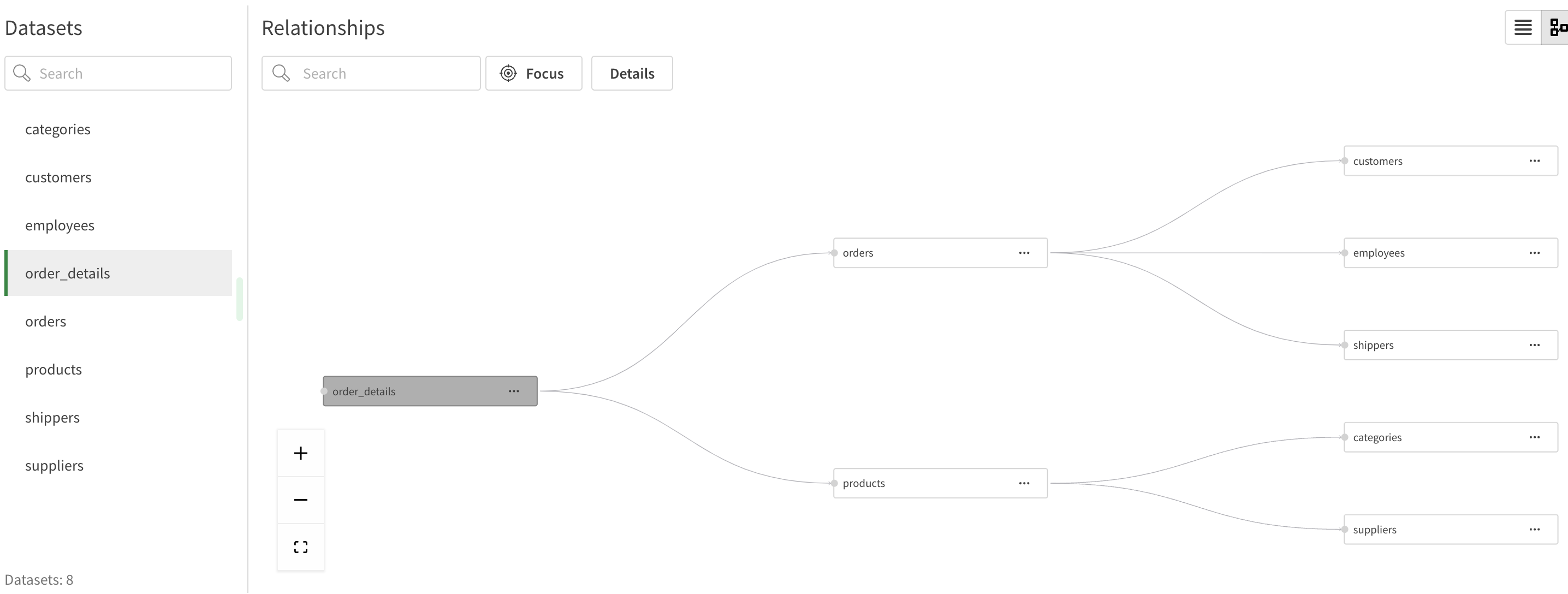Screen dimensions: 1568x594
Task: Switch to list view using the top-right icon
Action: [x=1523, y=27]
